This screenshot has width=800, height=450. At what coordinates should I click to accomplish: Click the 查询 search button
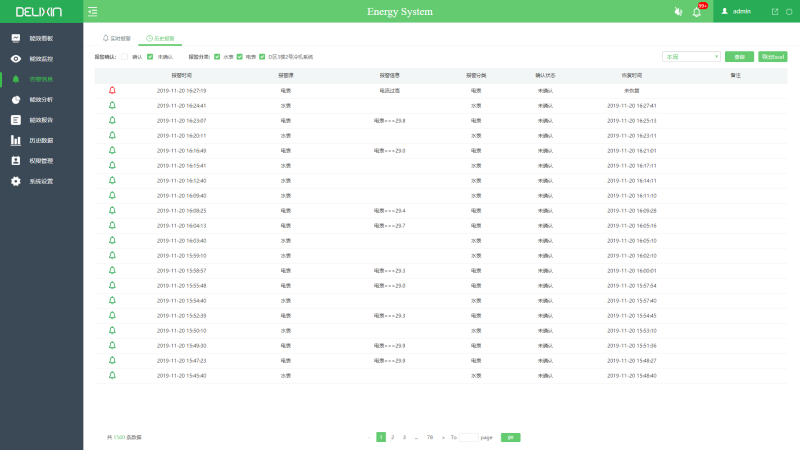click(739, 57)
